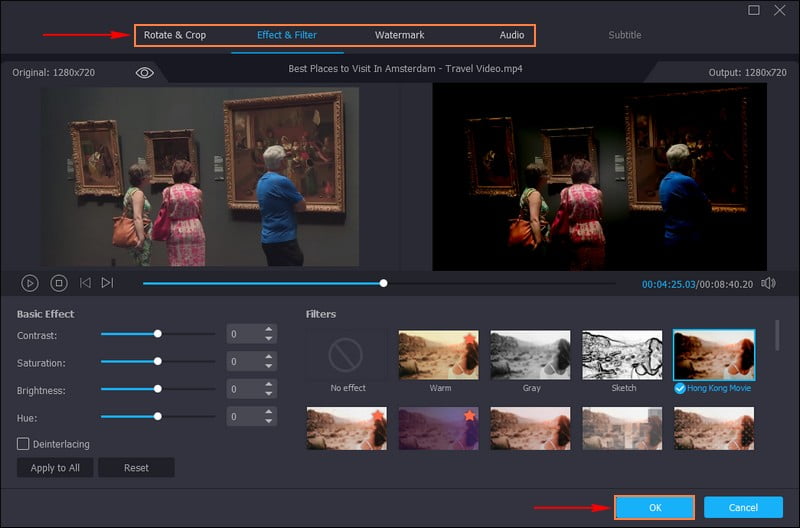Screen dimensions: 800x528
Task: Enable the Deinterlacing checkbox
Action: 23,443
